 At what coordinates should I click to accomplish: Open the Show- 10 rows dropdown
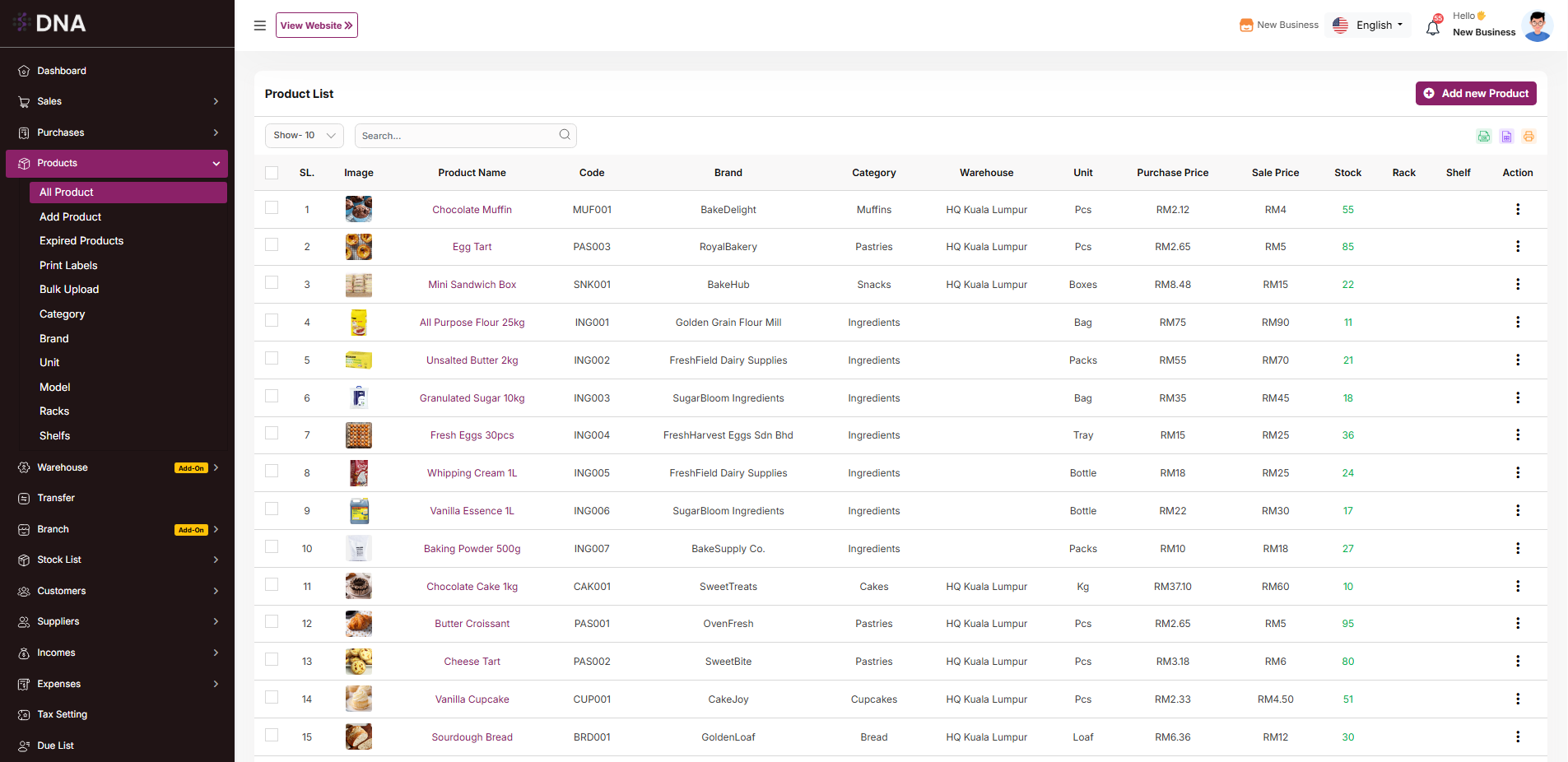pyautogui.click(x=304, y=136)
